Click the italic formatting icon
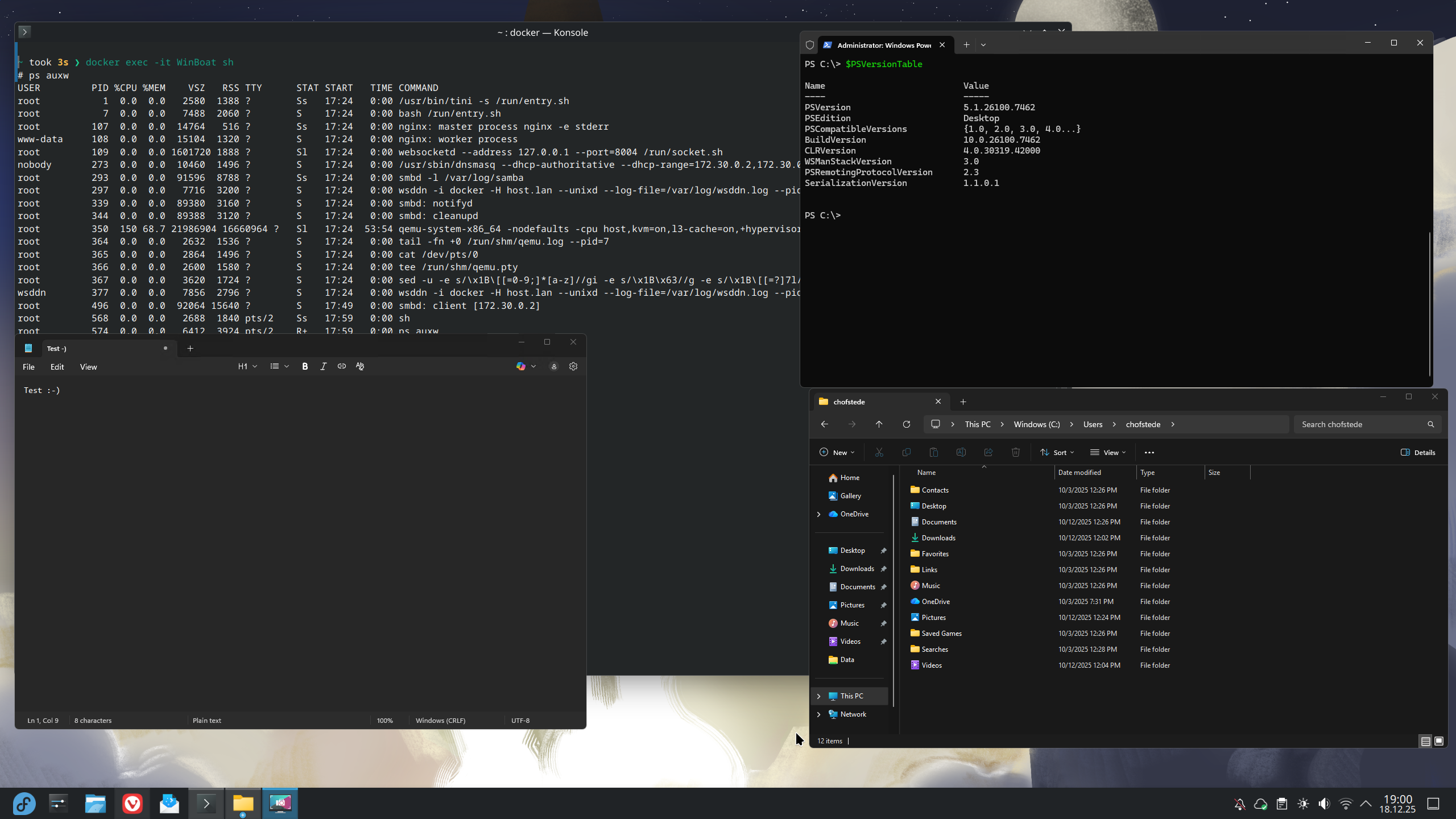This screenshot has width=1456, height=819. pos(323,367)
